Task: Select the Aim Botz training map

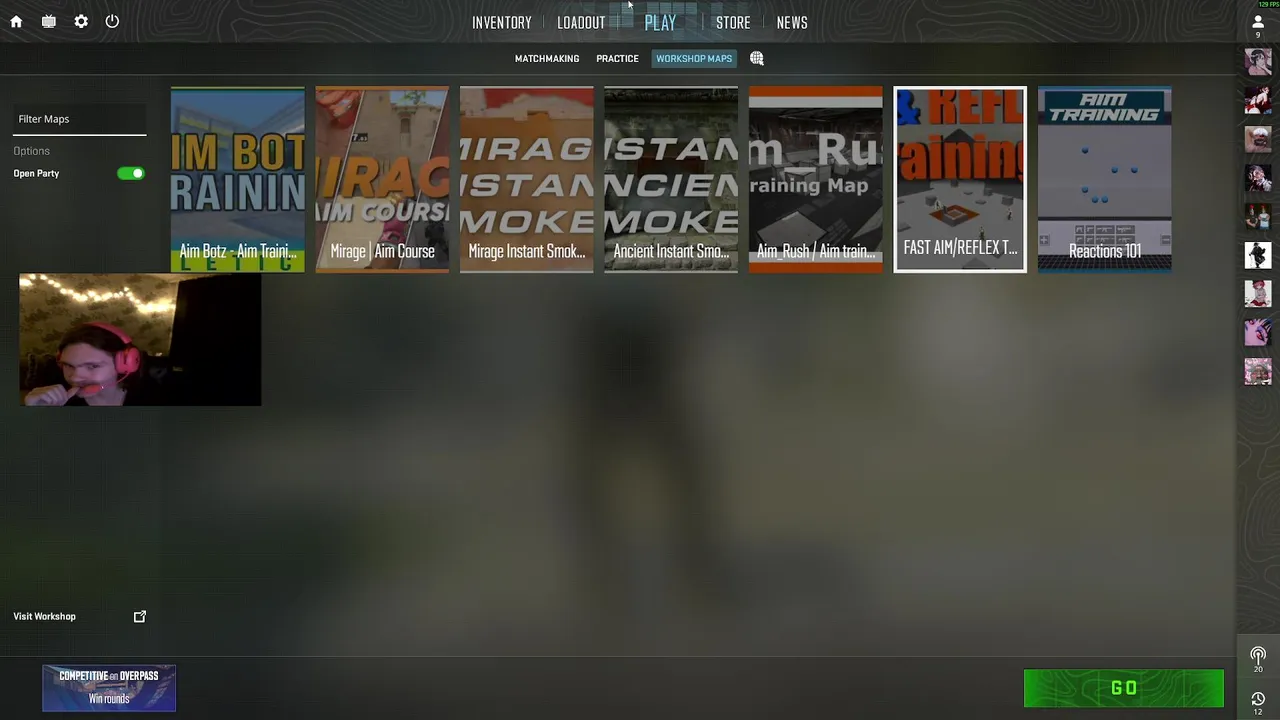Action: click(238, 179)
